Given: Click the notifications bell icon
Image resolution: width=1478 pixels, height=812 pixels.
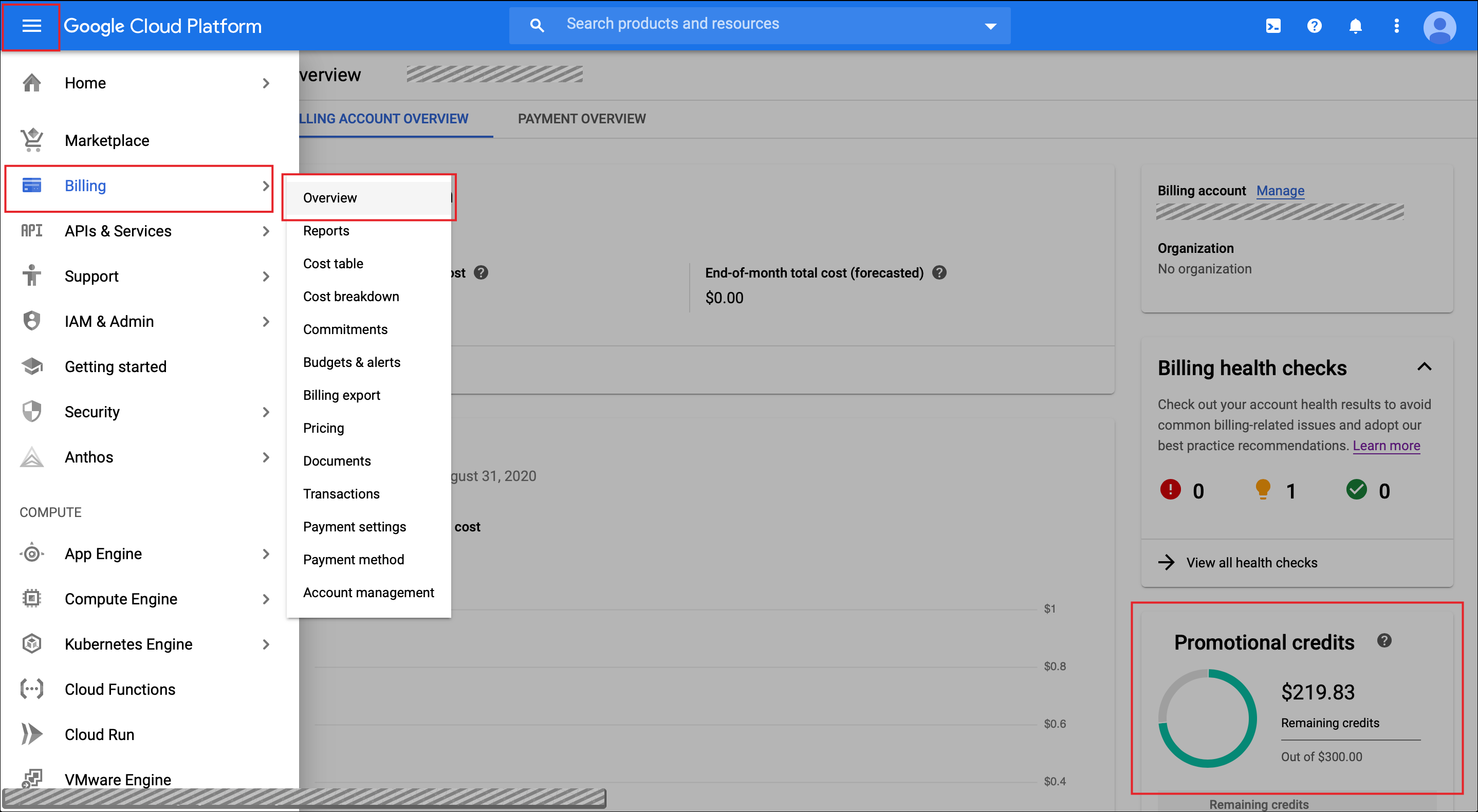Looking at the screenshot, I should click(x=1355, y=26).
